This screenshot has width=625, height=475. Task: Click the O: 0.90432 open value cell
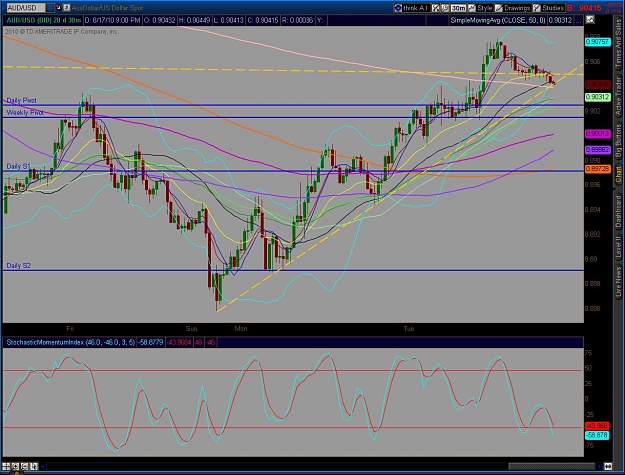pyautogui.click(x=159, y=20)
